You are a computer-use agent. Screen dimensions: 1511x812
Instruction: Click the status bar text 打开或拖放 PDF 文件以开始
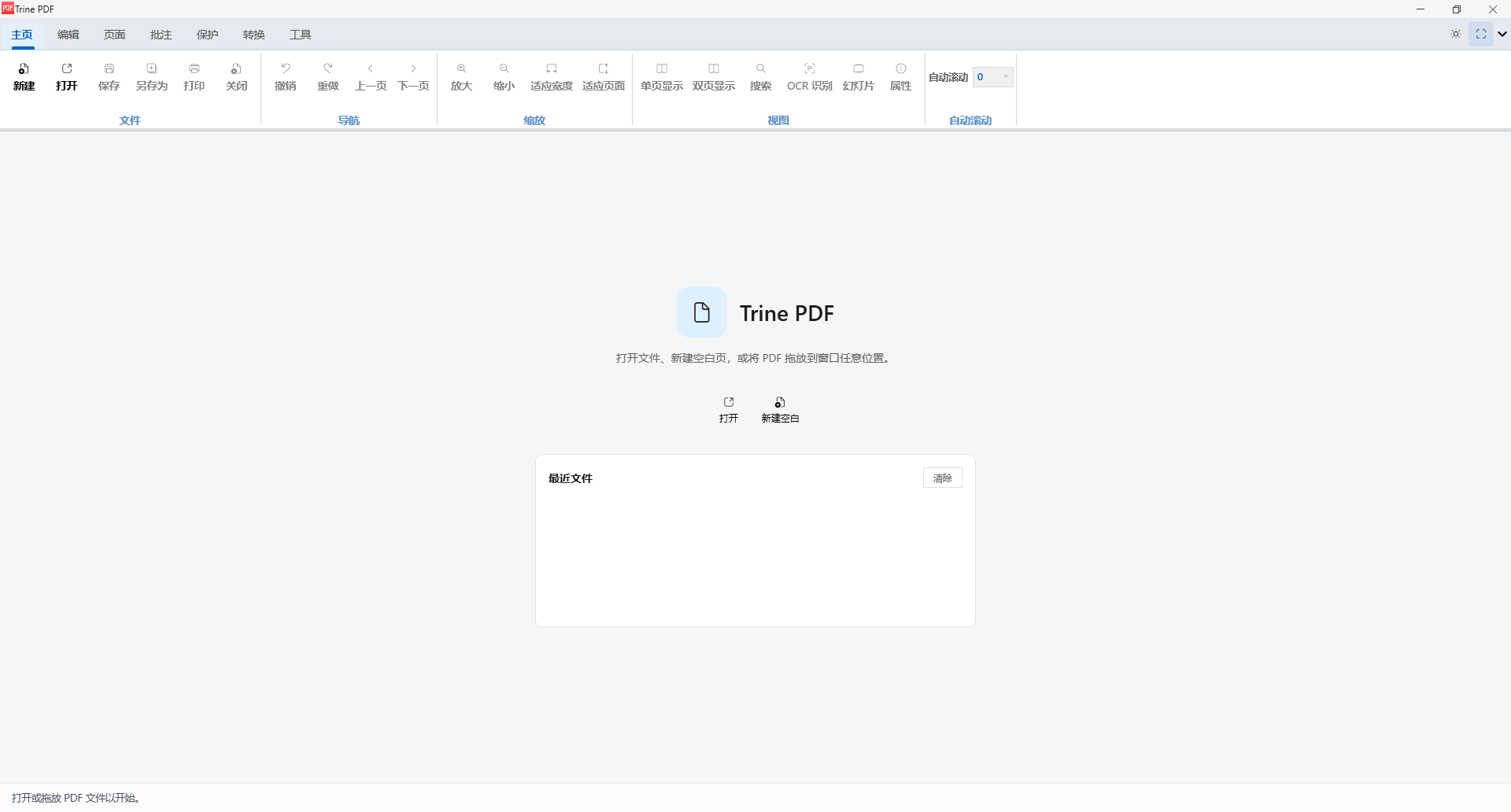pyautogui.click(x=76, y=798)
